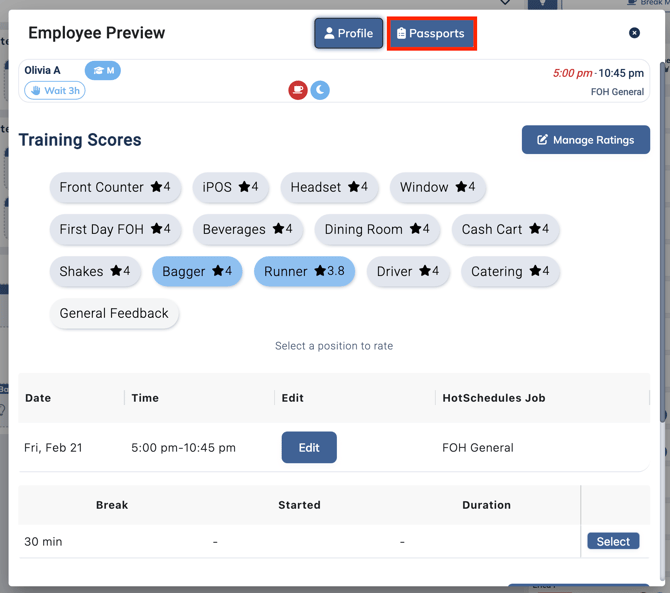The width and height of the screenshot is (670, 593).
Task: Select the Front Counter position chip
Action: coord(115,187)
